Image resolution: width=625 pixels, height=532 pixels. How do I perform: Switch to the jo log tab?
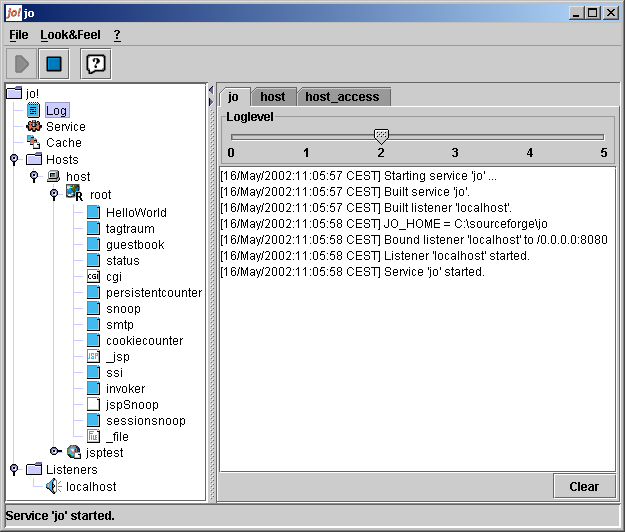pyautogui.click(x=234, y=97)
